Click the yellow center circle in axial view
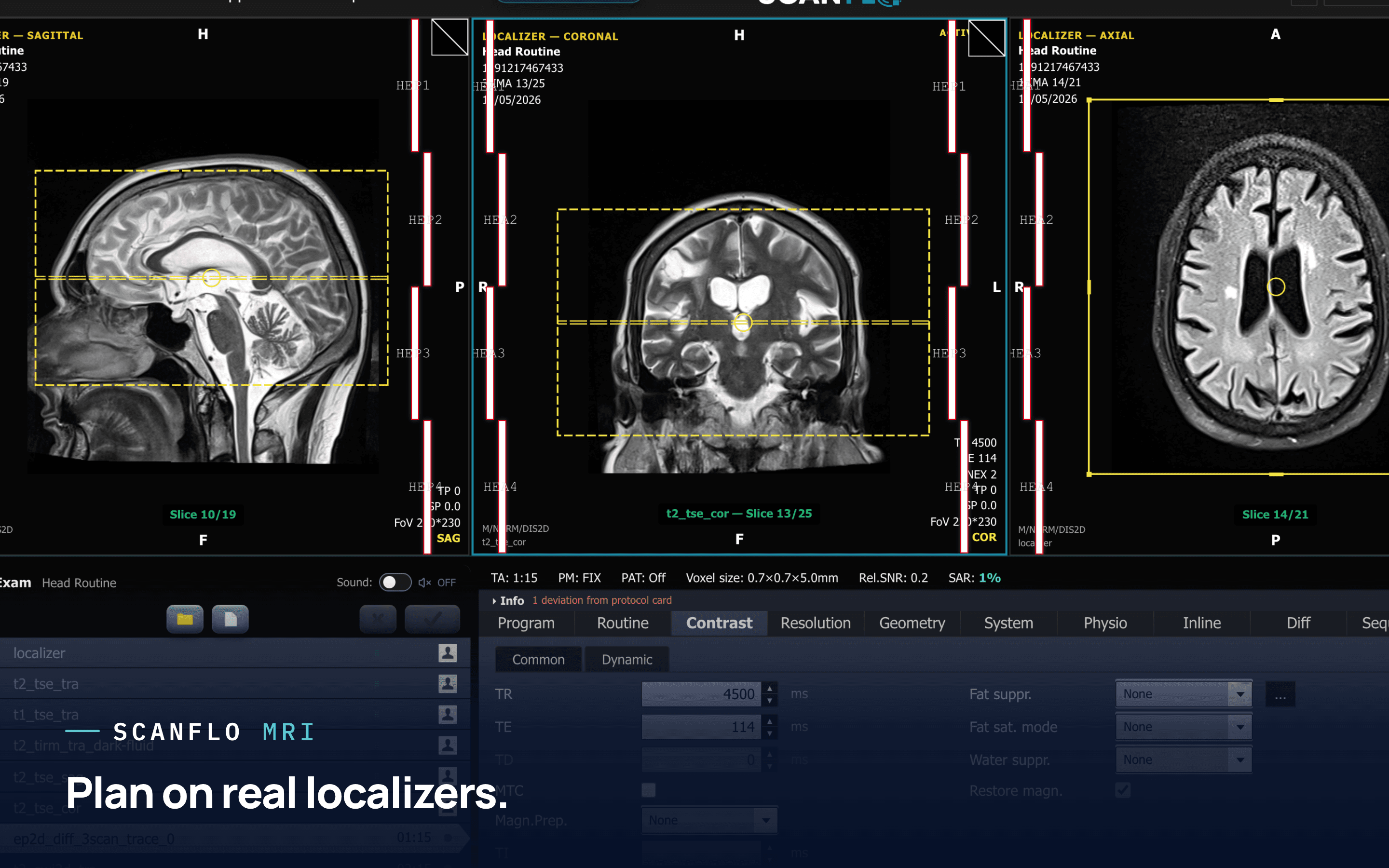Viewport: 1389px width, 868px height. (1275, 286)
